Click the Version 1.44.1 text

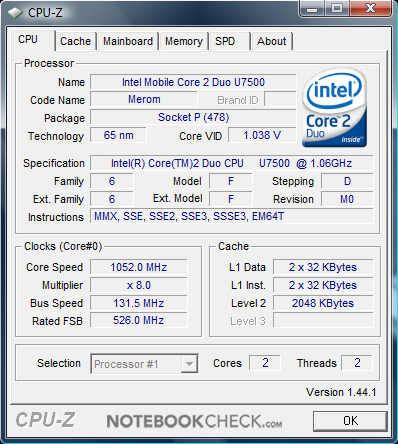click(341, 392)
